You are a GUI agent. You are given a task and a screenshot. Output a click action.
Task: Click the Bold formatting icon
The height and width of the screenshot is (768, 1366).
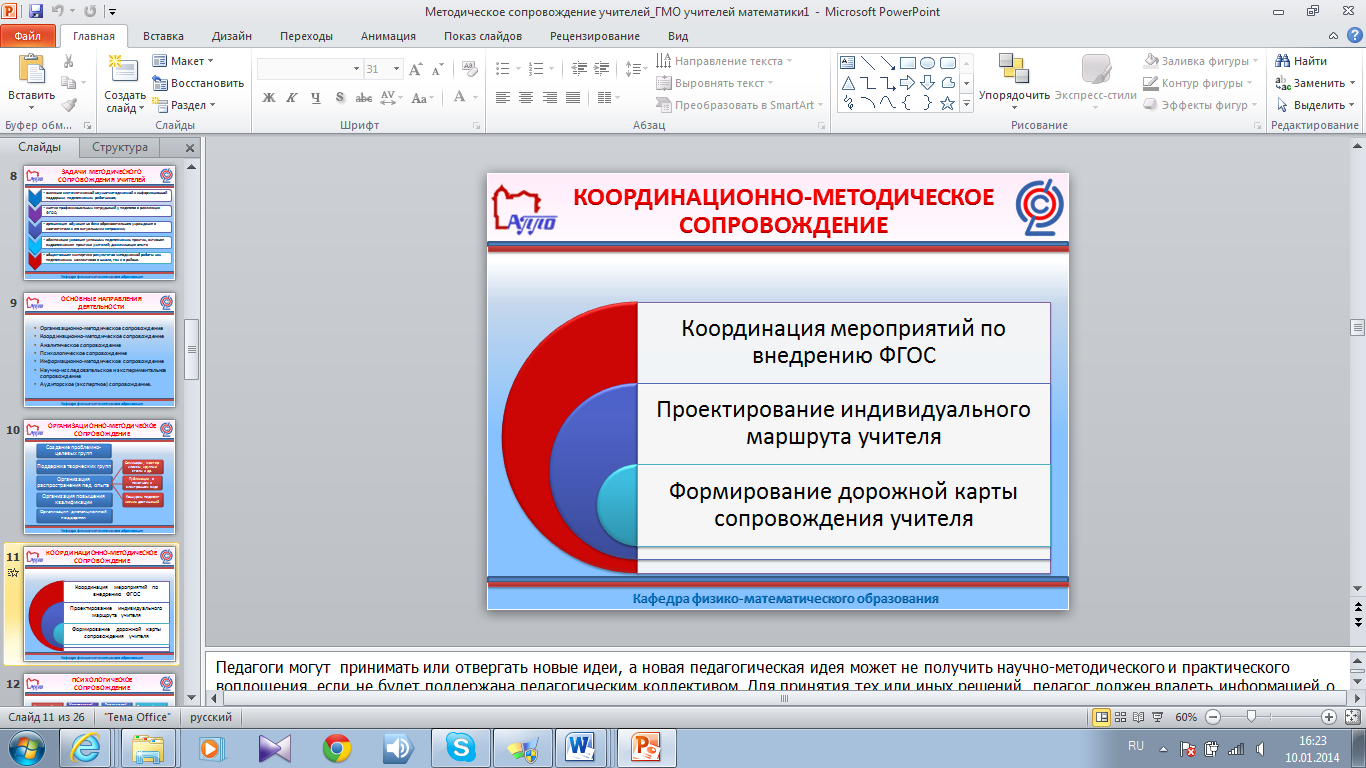pos(268,98)
